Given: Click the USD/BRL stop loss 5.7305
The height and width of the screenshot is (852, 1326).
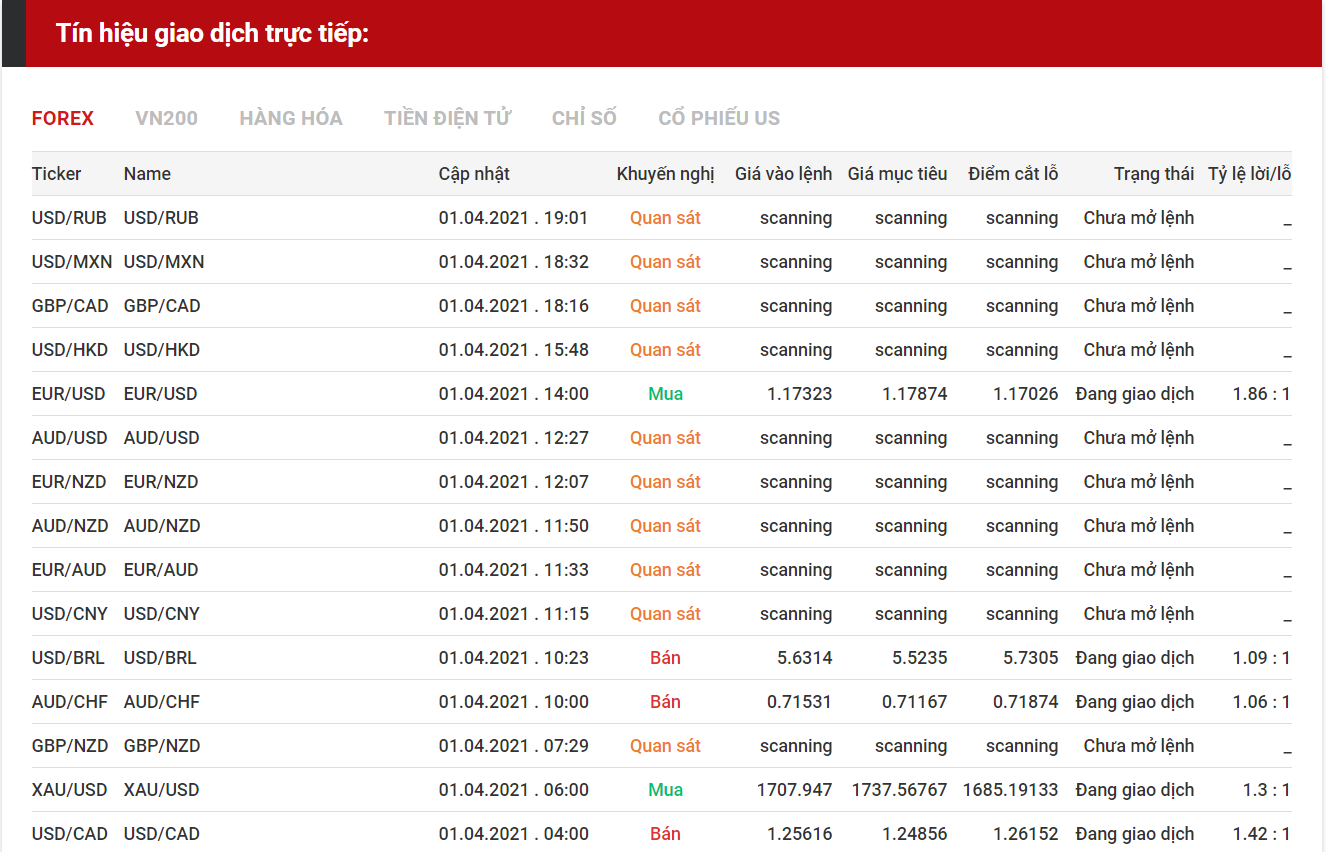Looking at the screenshot, I should point(1031,658).
